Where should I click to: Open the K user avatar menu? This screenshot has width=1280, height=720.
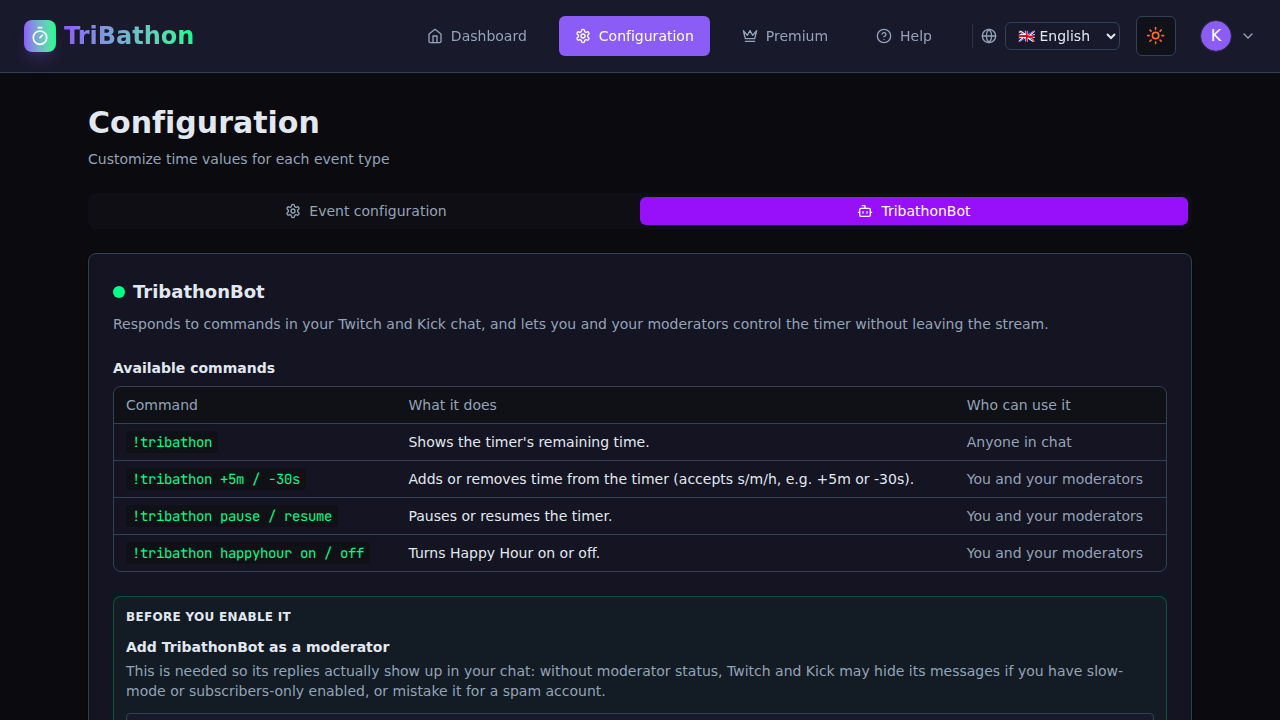pyautogui.click(x=1227, y=36)
